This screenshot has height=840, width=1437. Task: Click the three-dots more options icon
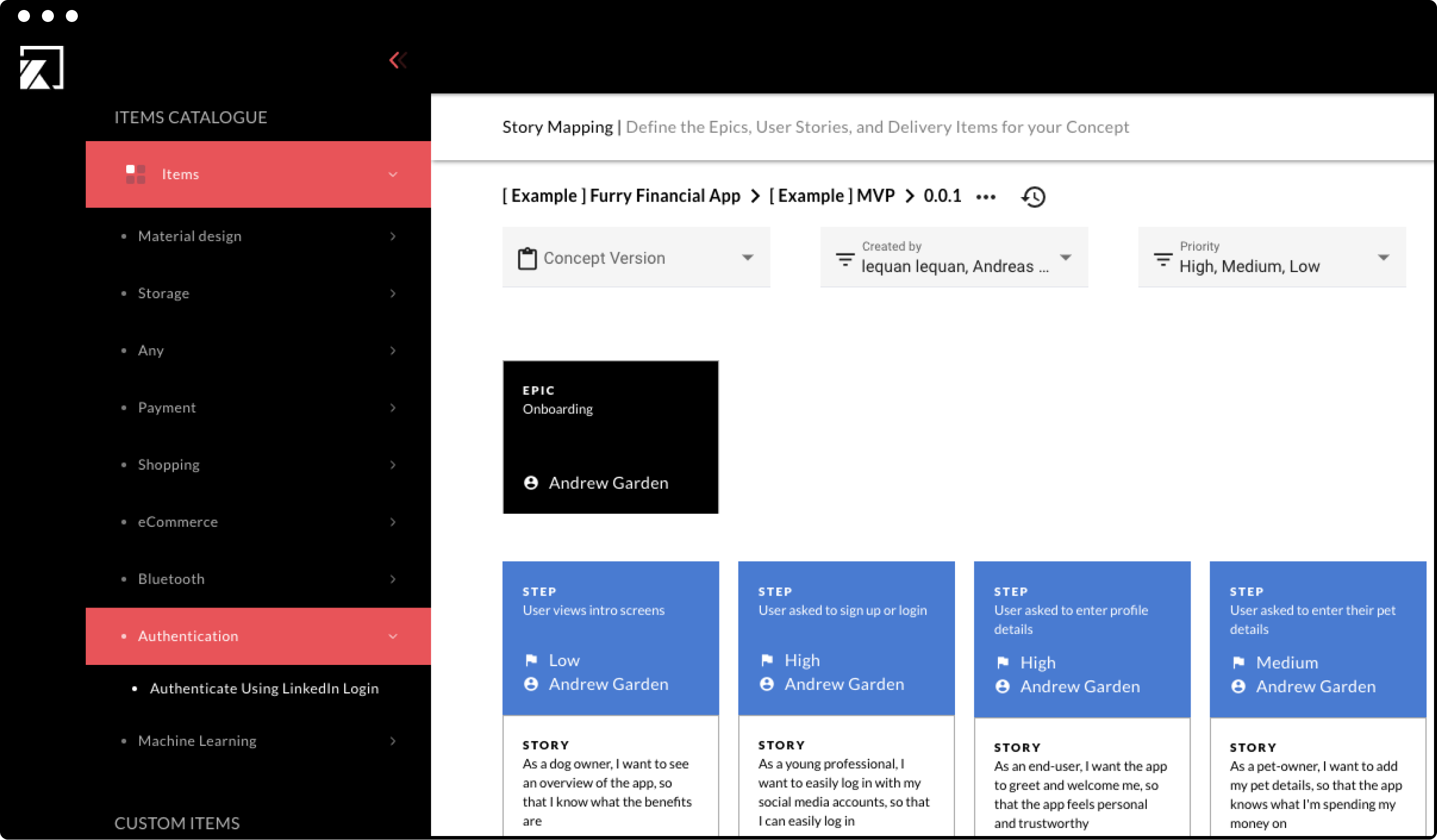click(x=985, y=197)
